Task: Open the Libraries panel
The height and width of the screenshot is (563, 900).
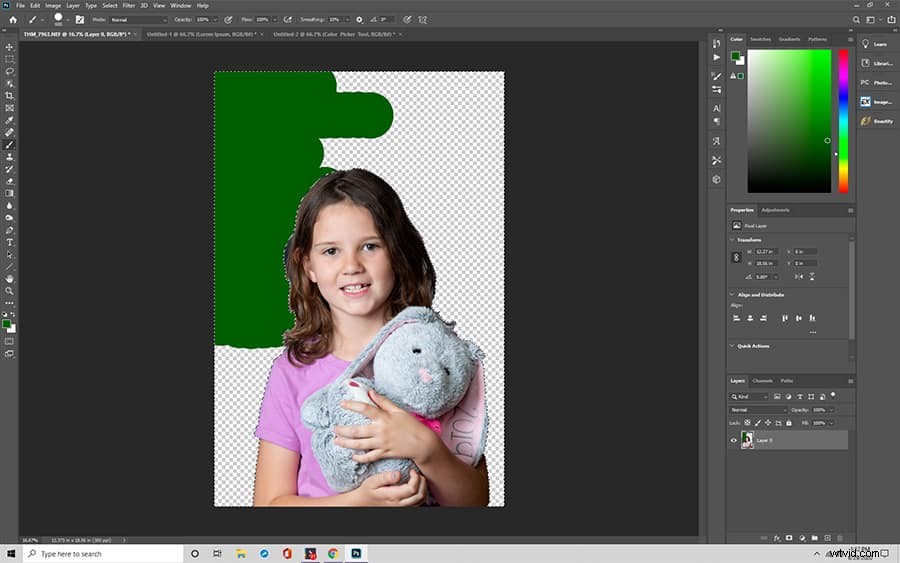Action: 877,63
